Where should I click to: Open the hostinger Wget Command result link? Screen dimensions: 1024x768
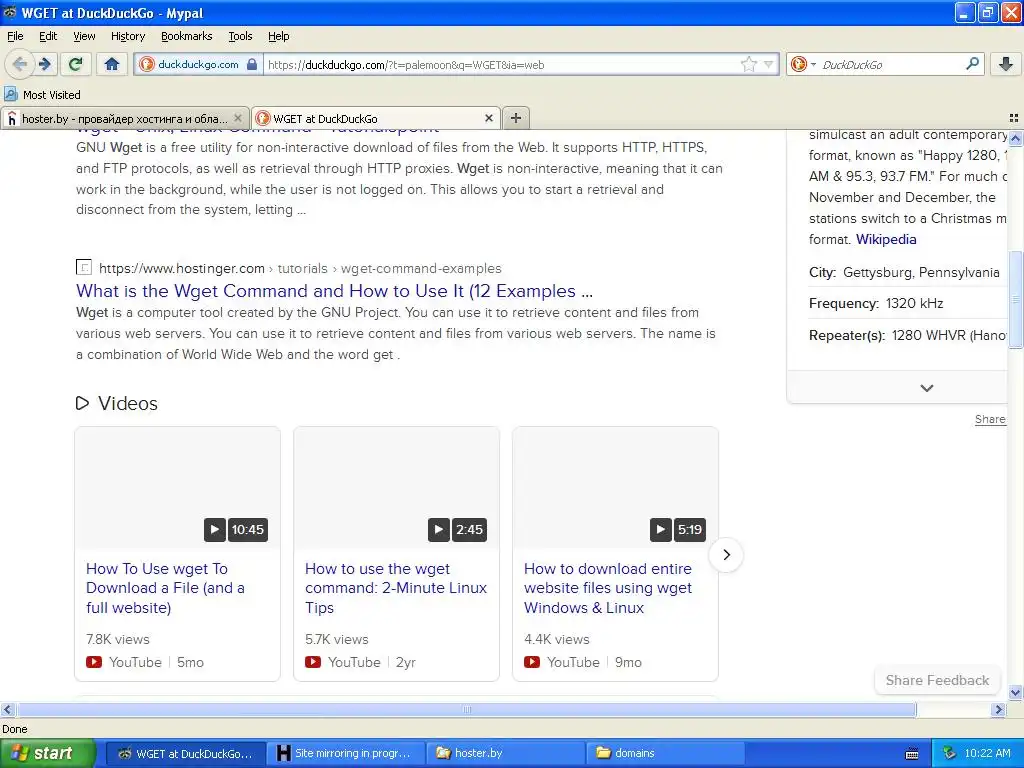(334, 291)
